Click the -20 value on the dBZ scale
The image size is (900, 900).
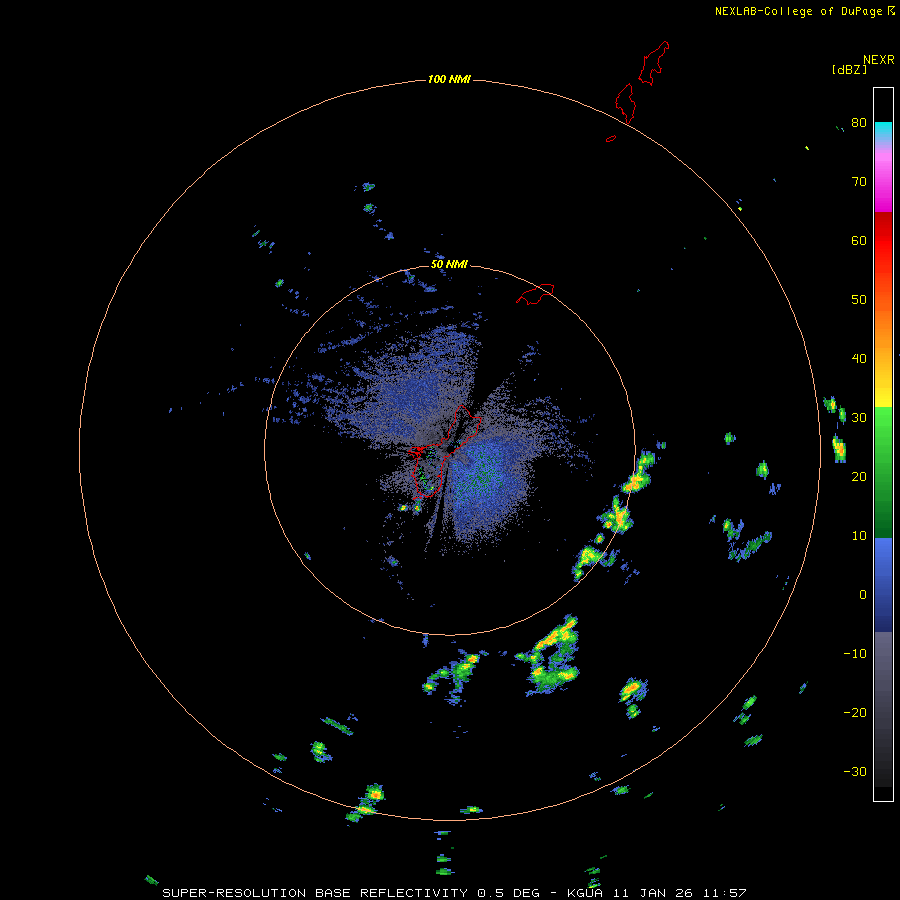click(x=855, y=712)
